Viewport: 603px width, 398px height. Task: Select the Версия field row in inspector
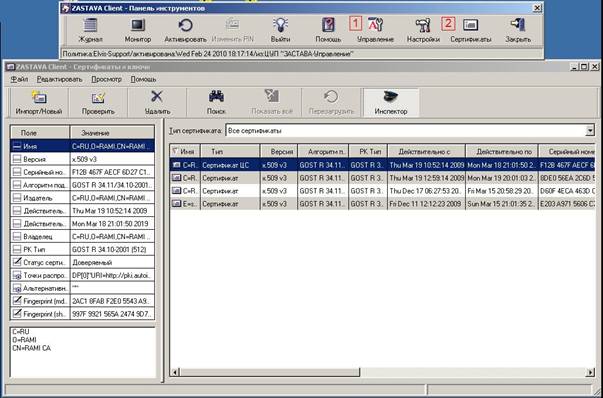82,159
